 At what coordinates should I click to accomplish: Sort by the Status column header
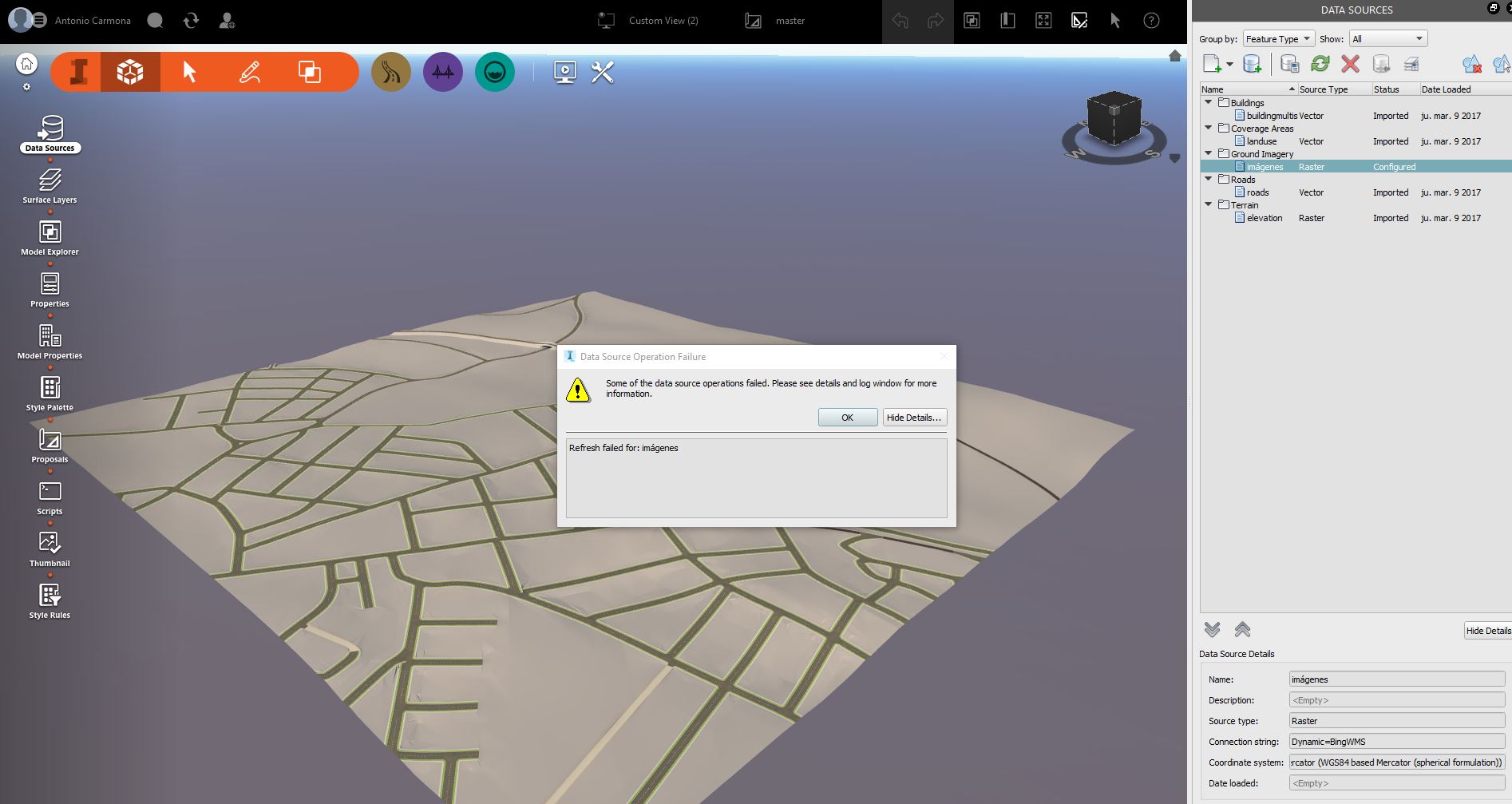click(1395, 89)
